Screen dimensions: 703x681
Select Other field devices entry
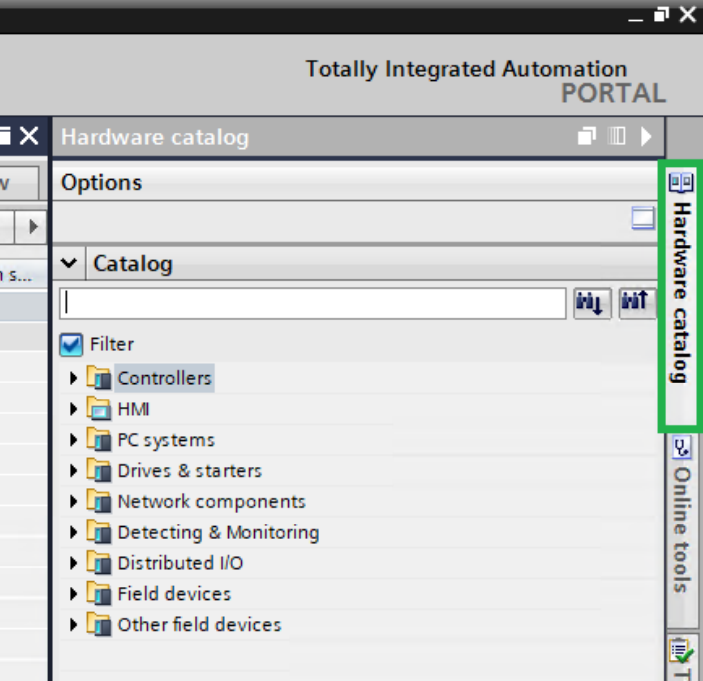click(x=199, y=625)
